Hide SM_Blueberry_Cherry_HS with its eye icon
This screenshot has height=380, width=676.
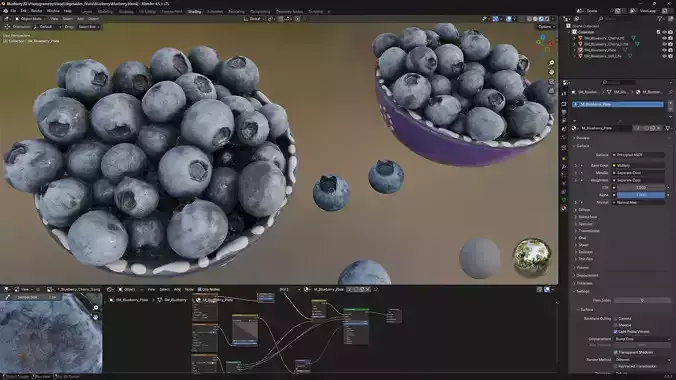point(664,38)
